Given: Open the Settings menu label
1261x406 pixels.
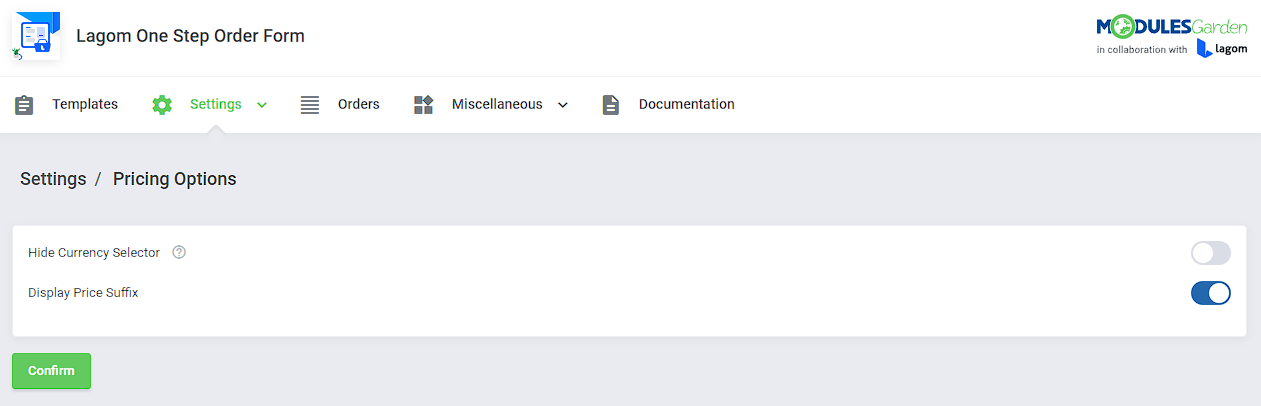Looking at the screenshot, I should [x=216, y=104].
